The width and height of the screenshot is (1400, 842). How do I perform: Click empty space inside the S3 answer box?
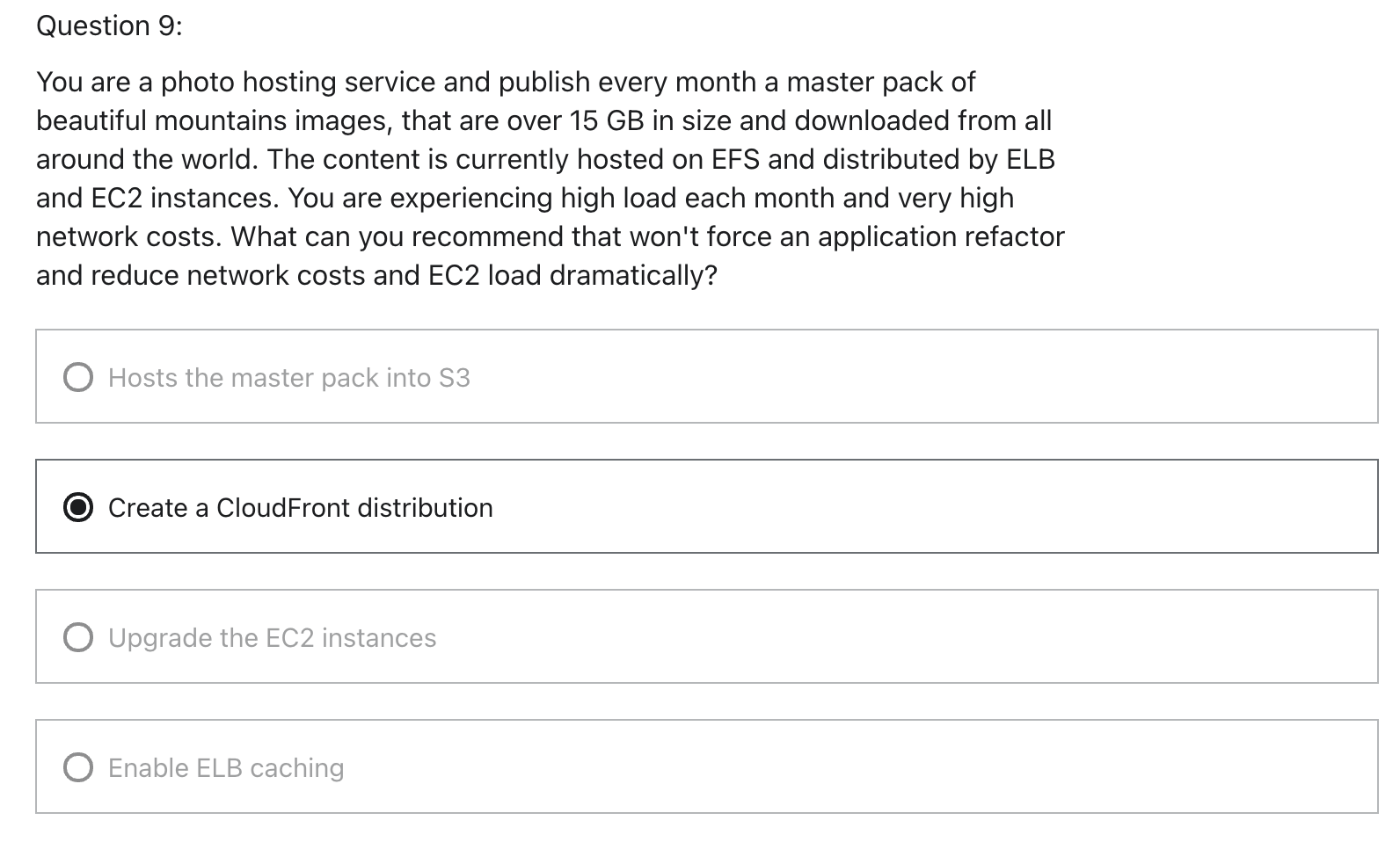pyautogui.click(x=923, y=377)
